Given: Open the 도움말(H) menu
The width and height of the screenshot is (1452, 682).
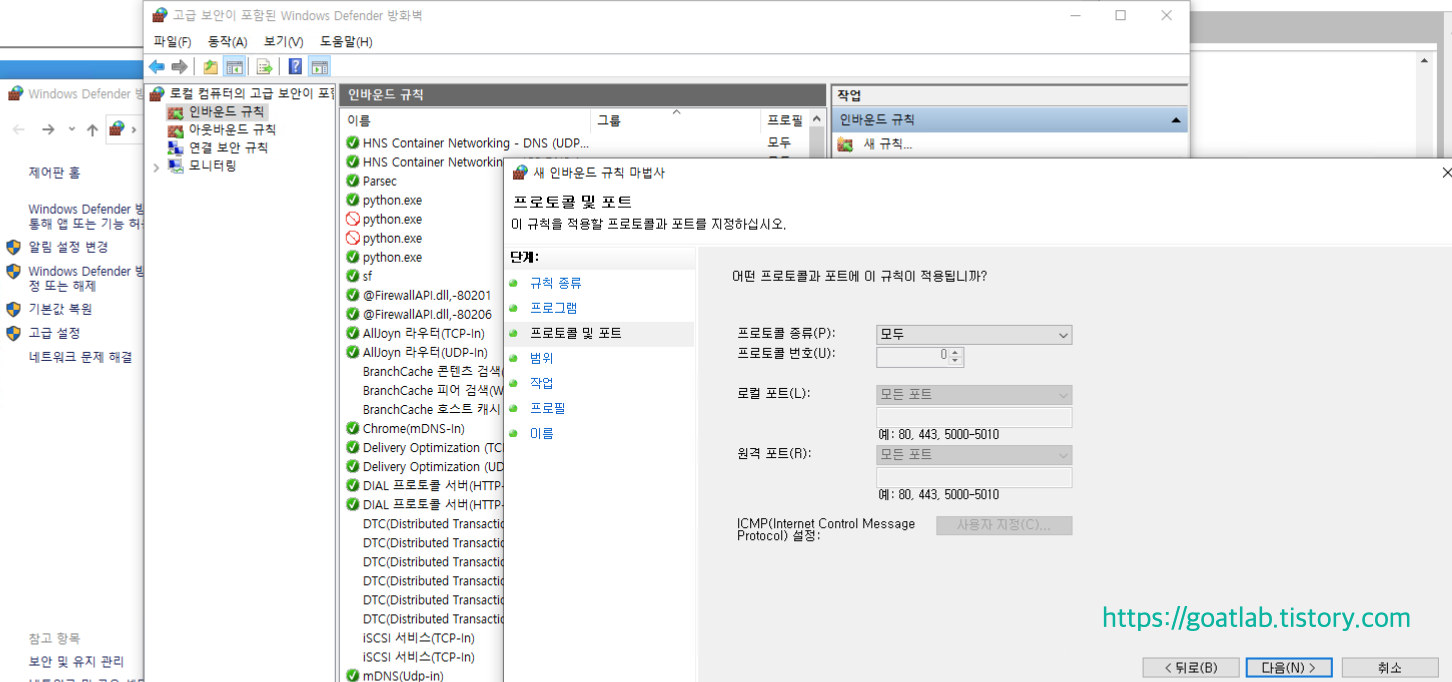Looking at the screenshot, I should tap(346, 41).
